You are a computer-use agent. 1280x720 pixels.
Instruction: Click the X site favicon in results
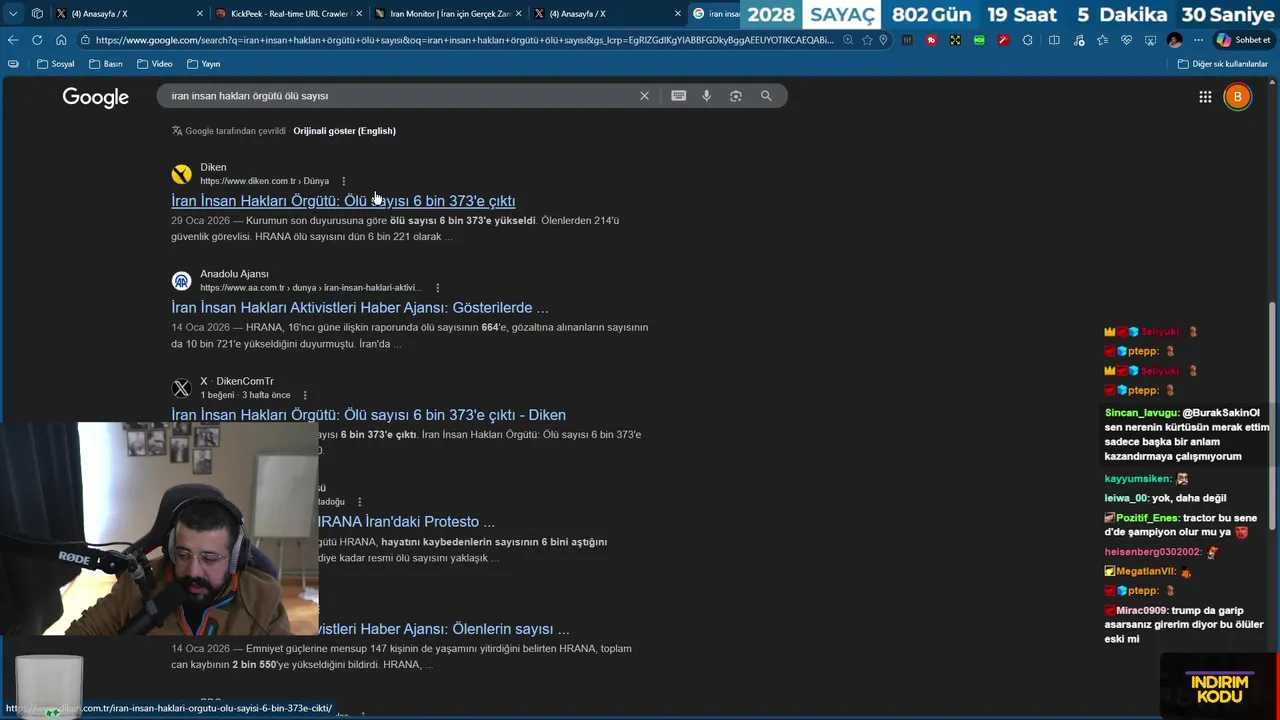(x=181, y=388)
